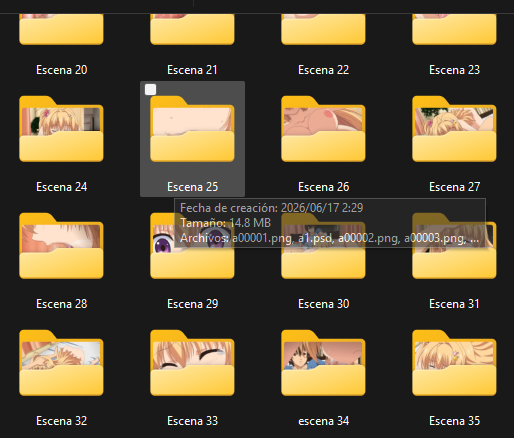Screen dimensions: 514x438
Task: Click the Escena 25 folder name label
Action: pyautogui.click(x=192, y=187)
